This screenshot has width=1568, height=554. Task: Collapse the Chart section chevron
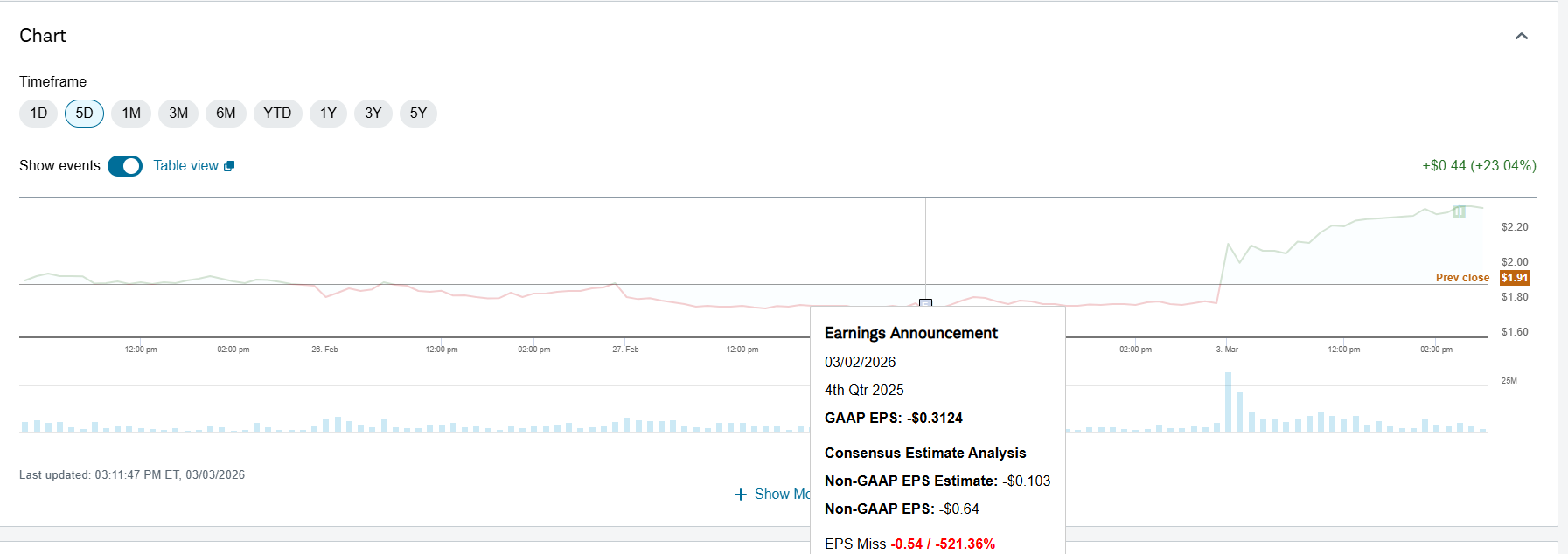[1522, 36]
